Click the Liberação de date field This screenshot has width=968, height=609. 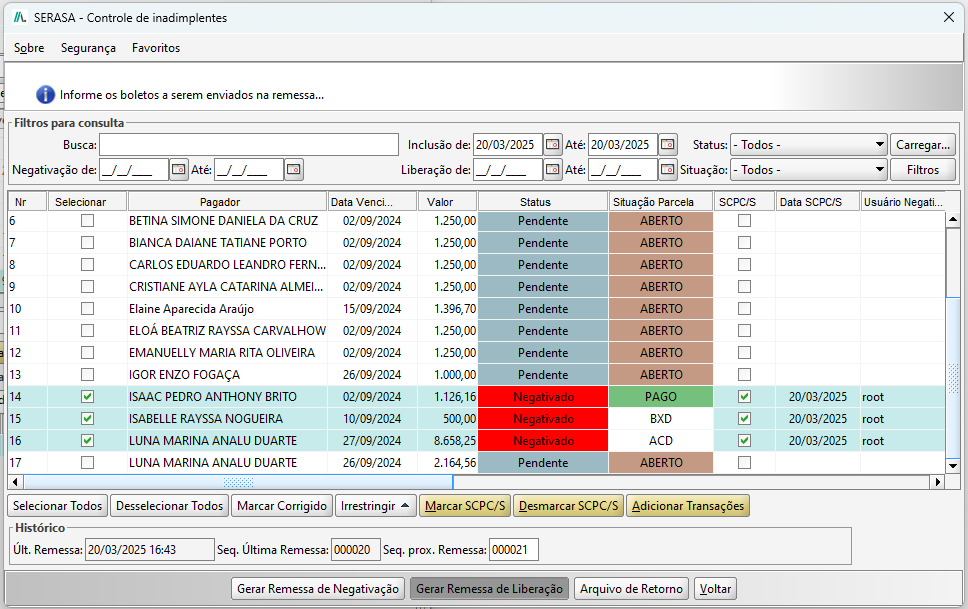click(508, 169)
